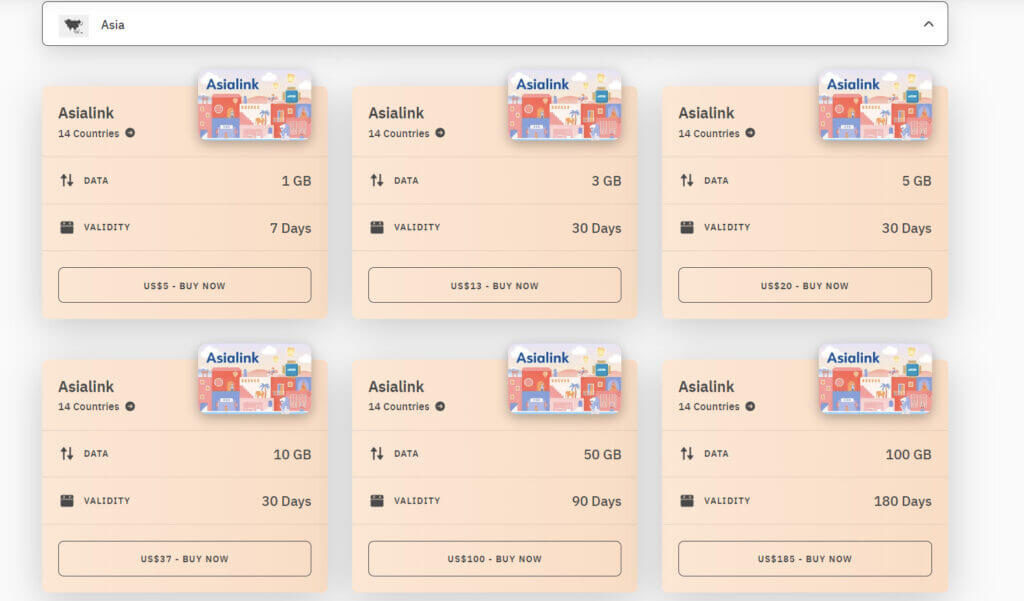Image resolution: width=1024 pixels, height=601 pixels.
Task: Buy the US$5 1 GB plan
Action: click(x=184, y=285)
